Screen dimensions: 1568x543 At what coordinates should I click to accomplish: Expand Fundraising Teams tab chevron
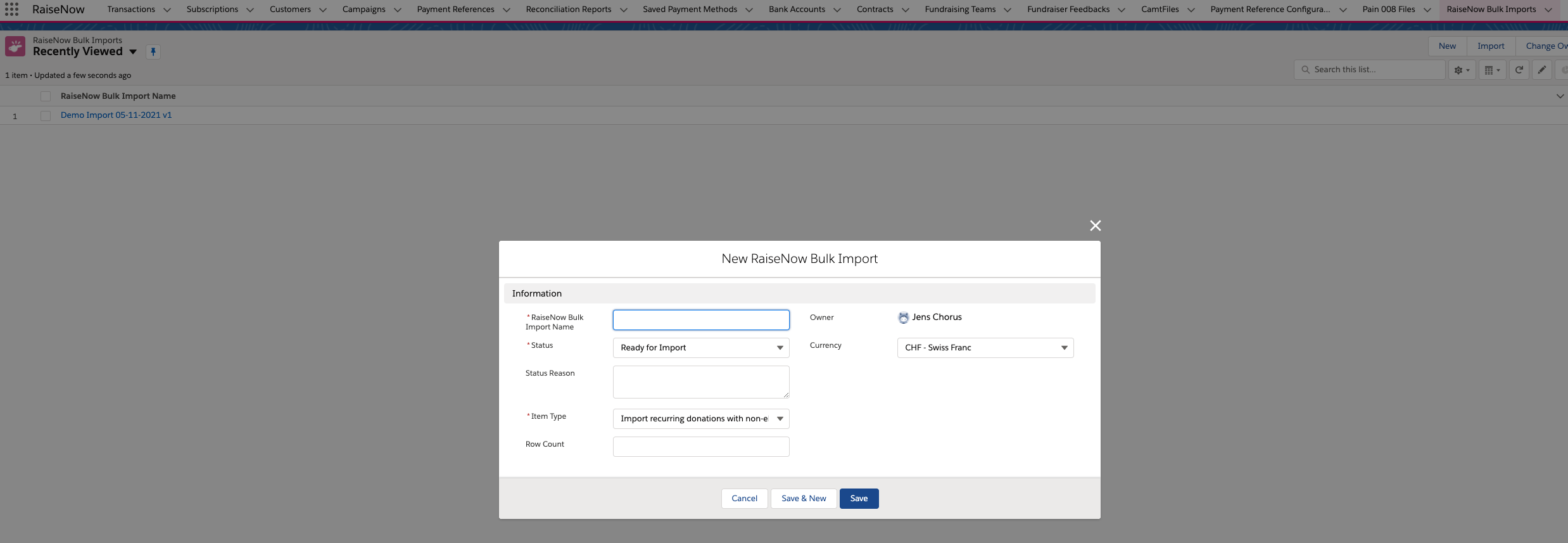tap(1008, 10)
